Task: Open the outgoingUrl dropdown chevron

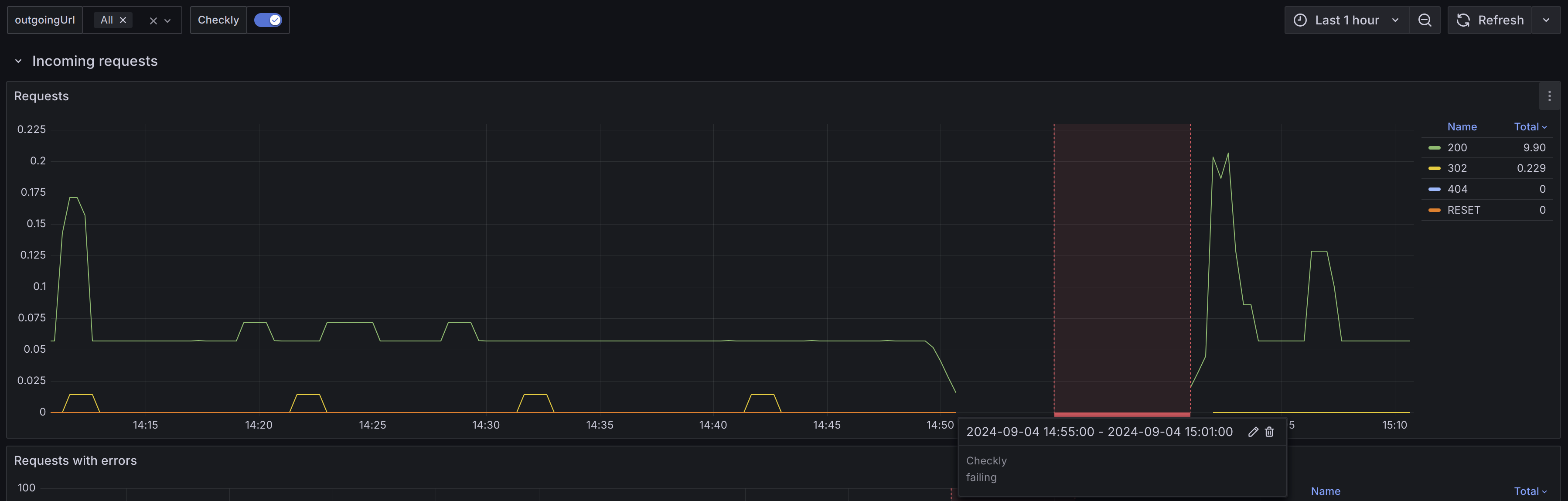Action: [x=168, y=20]
